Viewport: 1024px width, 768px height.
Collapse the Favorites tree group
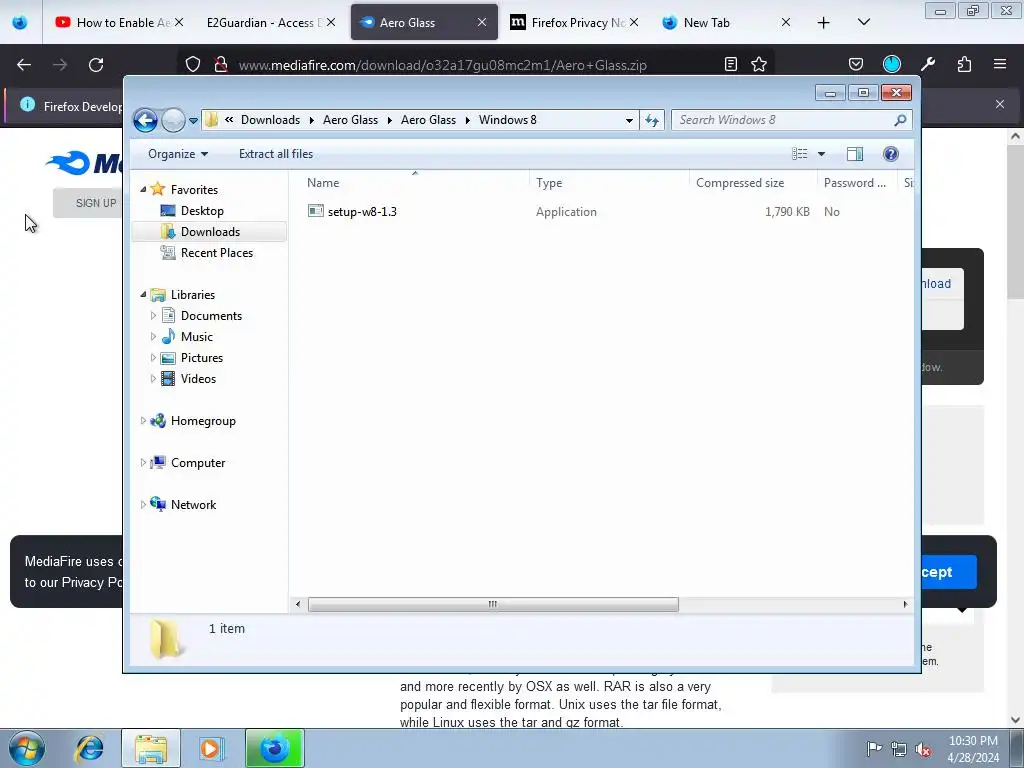(x=143, y=189)
